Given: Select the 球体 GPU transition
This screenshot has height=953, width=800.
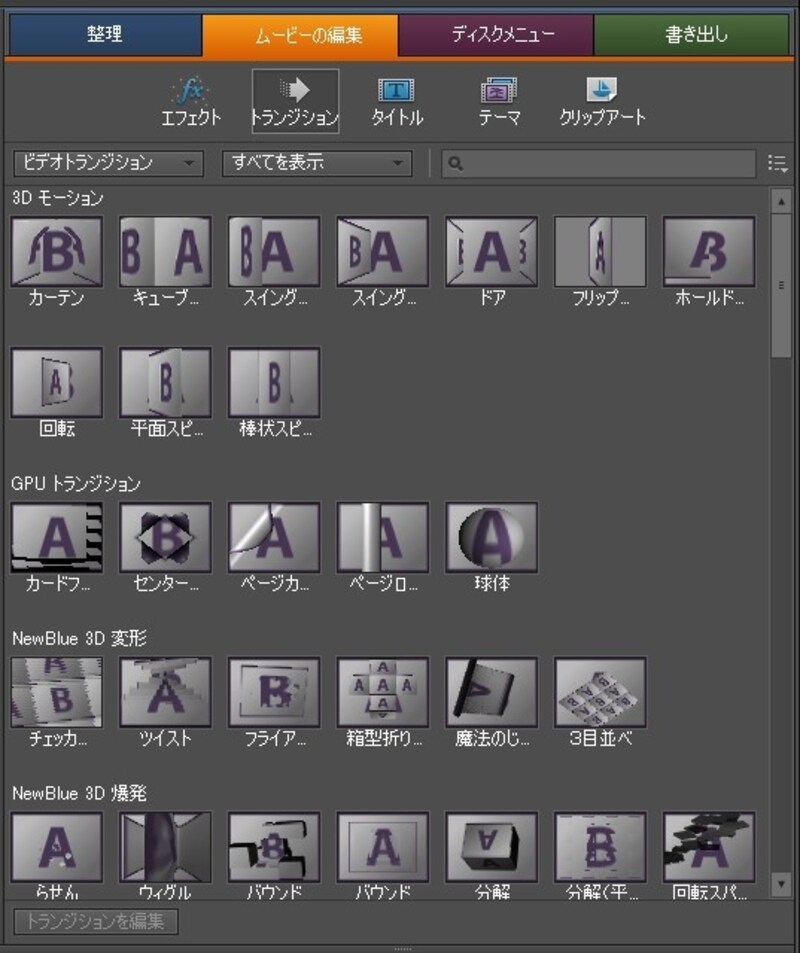Looking at the screenshot, I should pyautogui.click(x=491, y=537).
